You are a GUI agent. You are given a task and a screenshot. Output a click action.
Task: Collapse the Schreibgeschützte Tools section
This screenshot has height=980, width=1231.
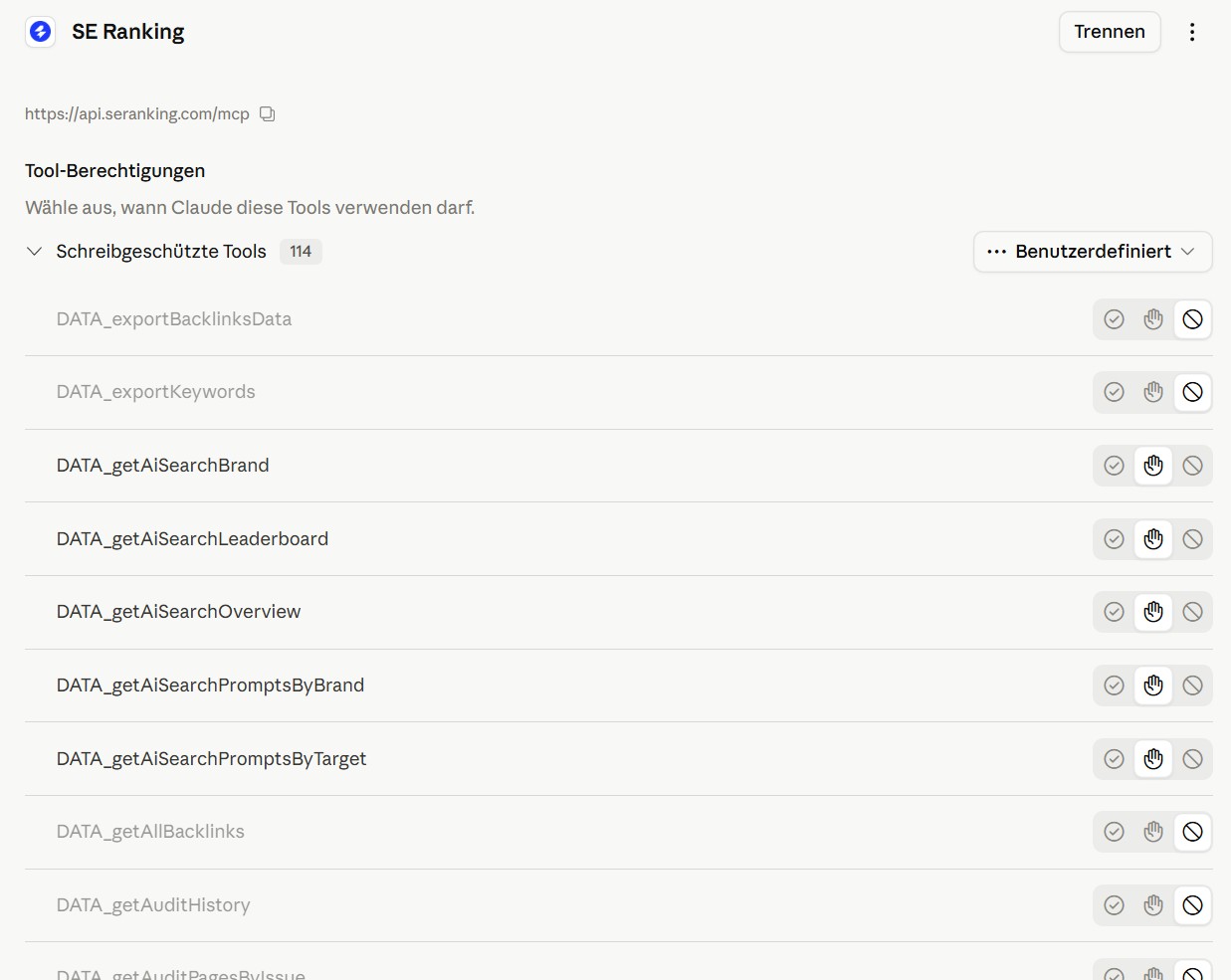click(x=34, y=252)
